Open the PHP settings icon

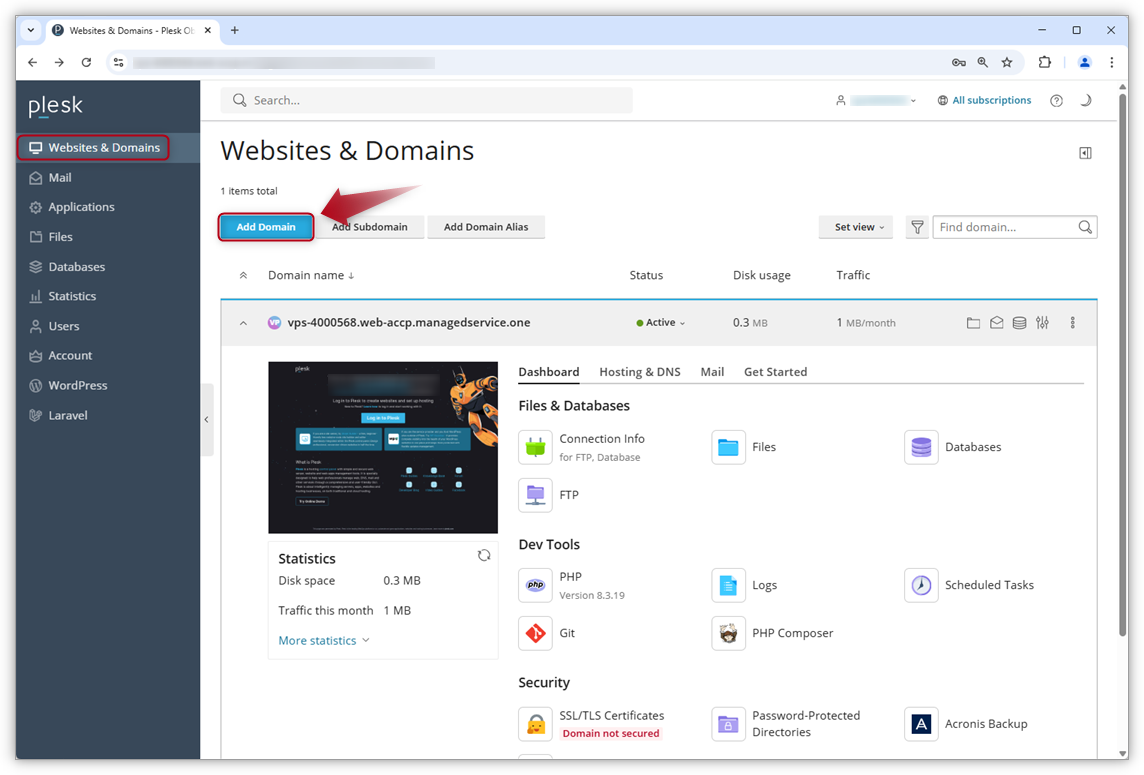[535, 585]
